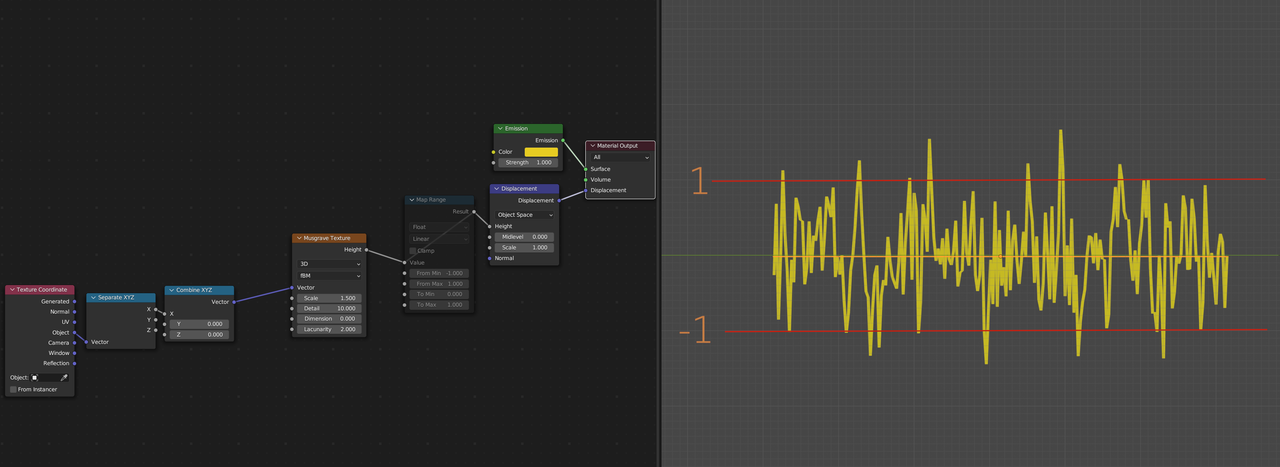Enable the From Instancer checkbox
The image size is (1280, 467).
tap(13, 389)
